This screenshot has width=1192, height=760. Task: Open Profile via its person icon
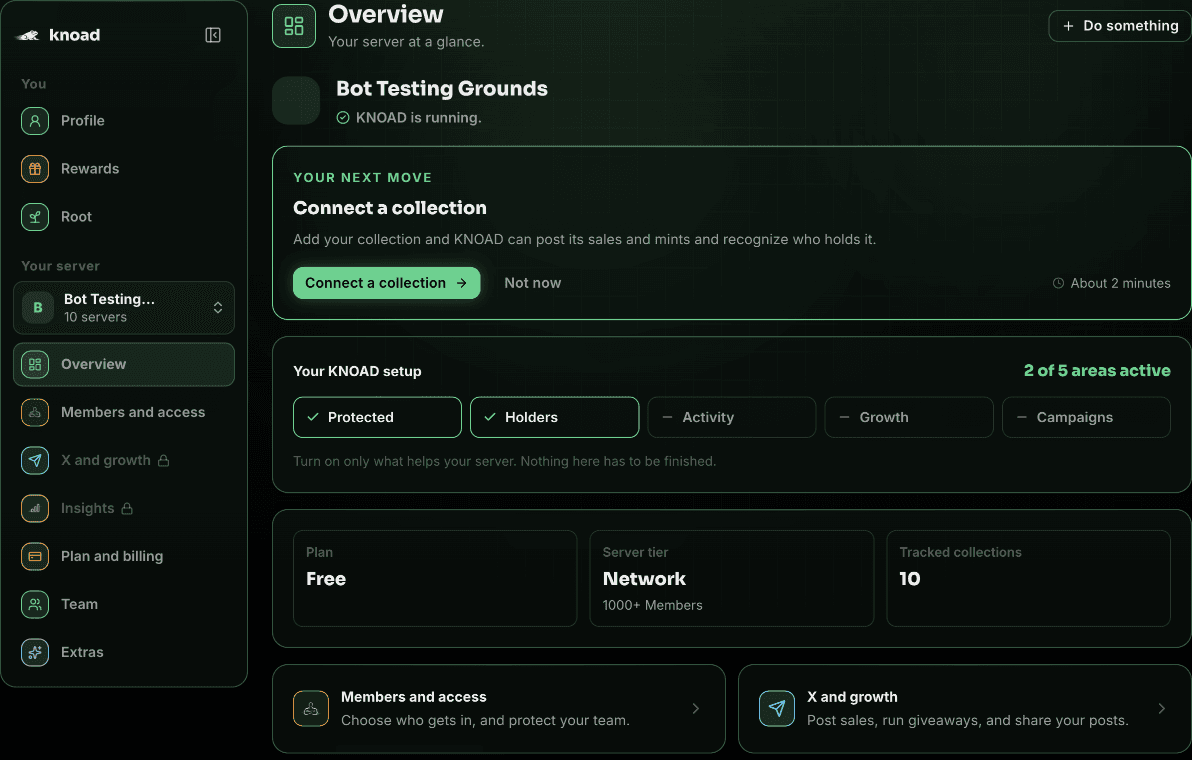(35, 121)
